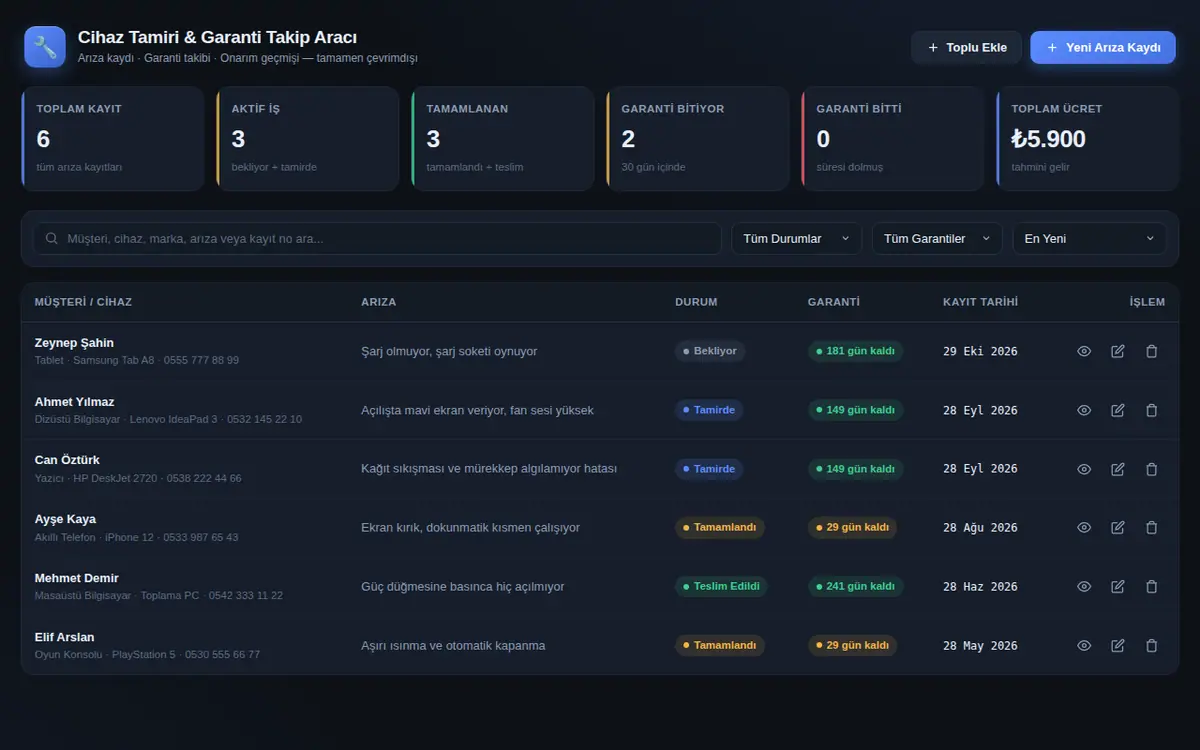Click the Garanti Bitti stat card
The width and height of the screenshot is (1200, 750).
tap(892, 138)
